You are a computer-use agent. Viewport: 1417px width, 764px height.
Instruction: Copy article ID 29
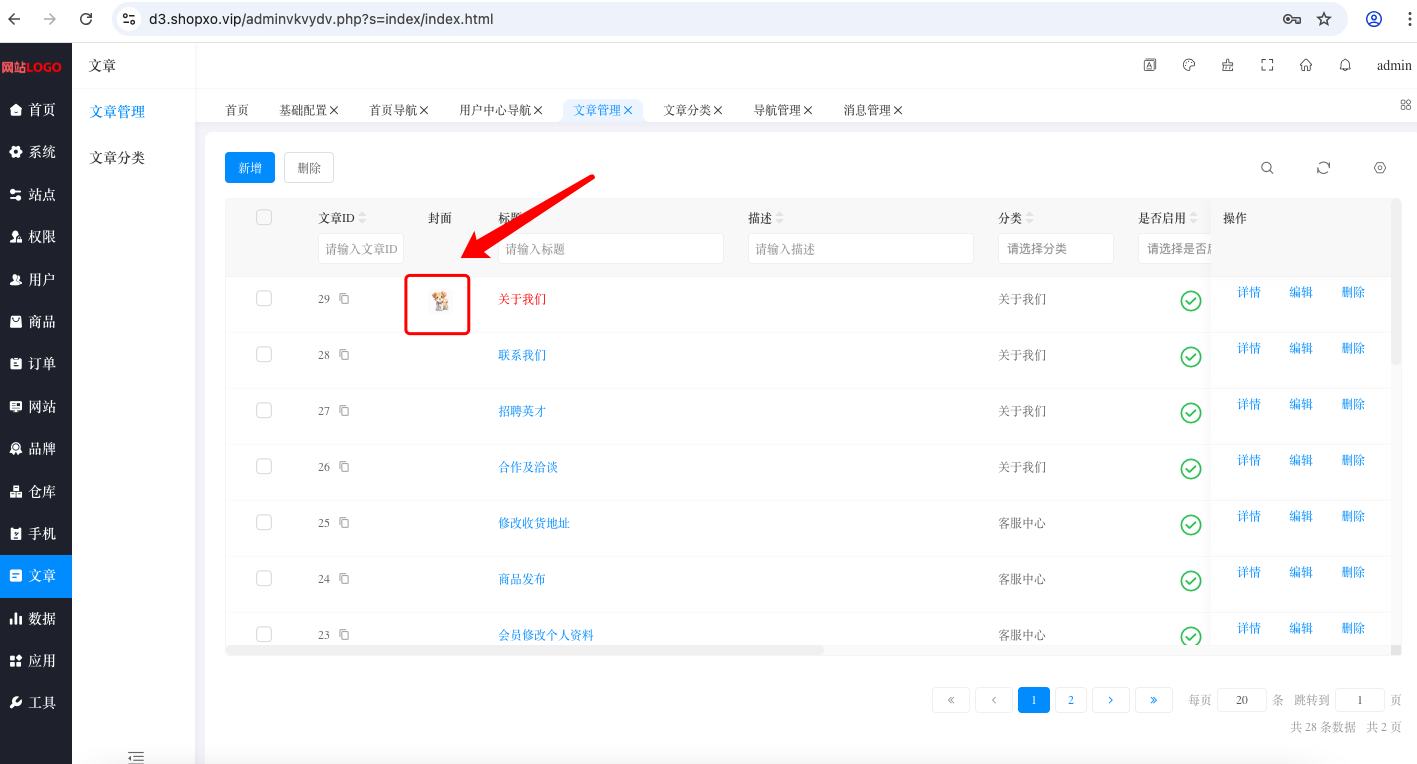tap(344, 299)
